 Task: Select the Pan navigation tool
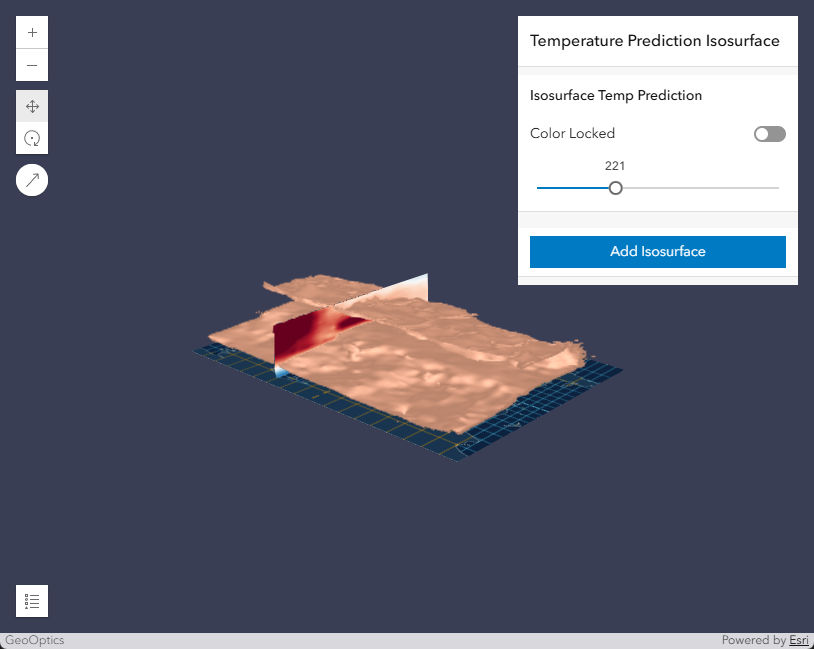pyautogui.click(x=32, y=105)
